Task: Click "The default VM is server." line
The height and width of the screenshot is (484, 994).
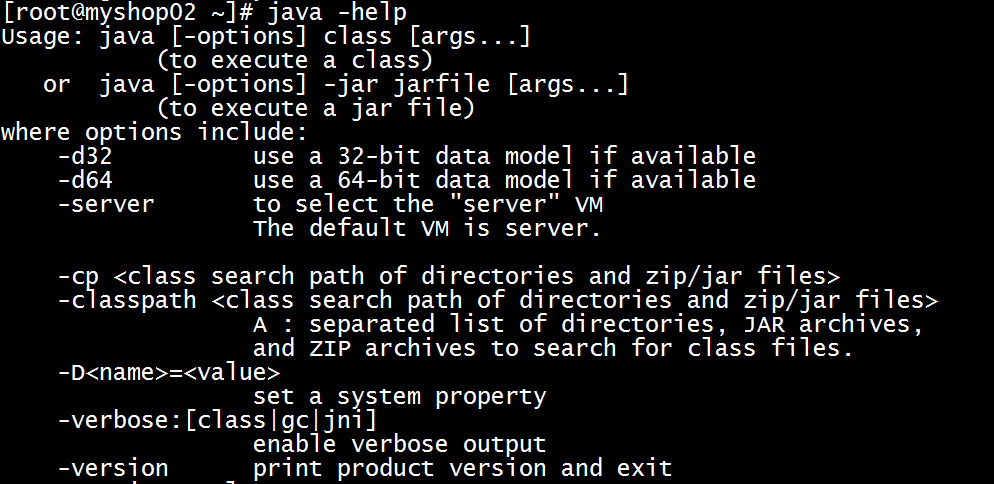Action: [x=427, y=228]
